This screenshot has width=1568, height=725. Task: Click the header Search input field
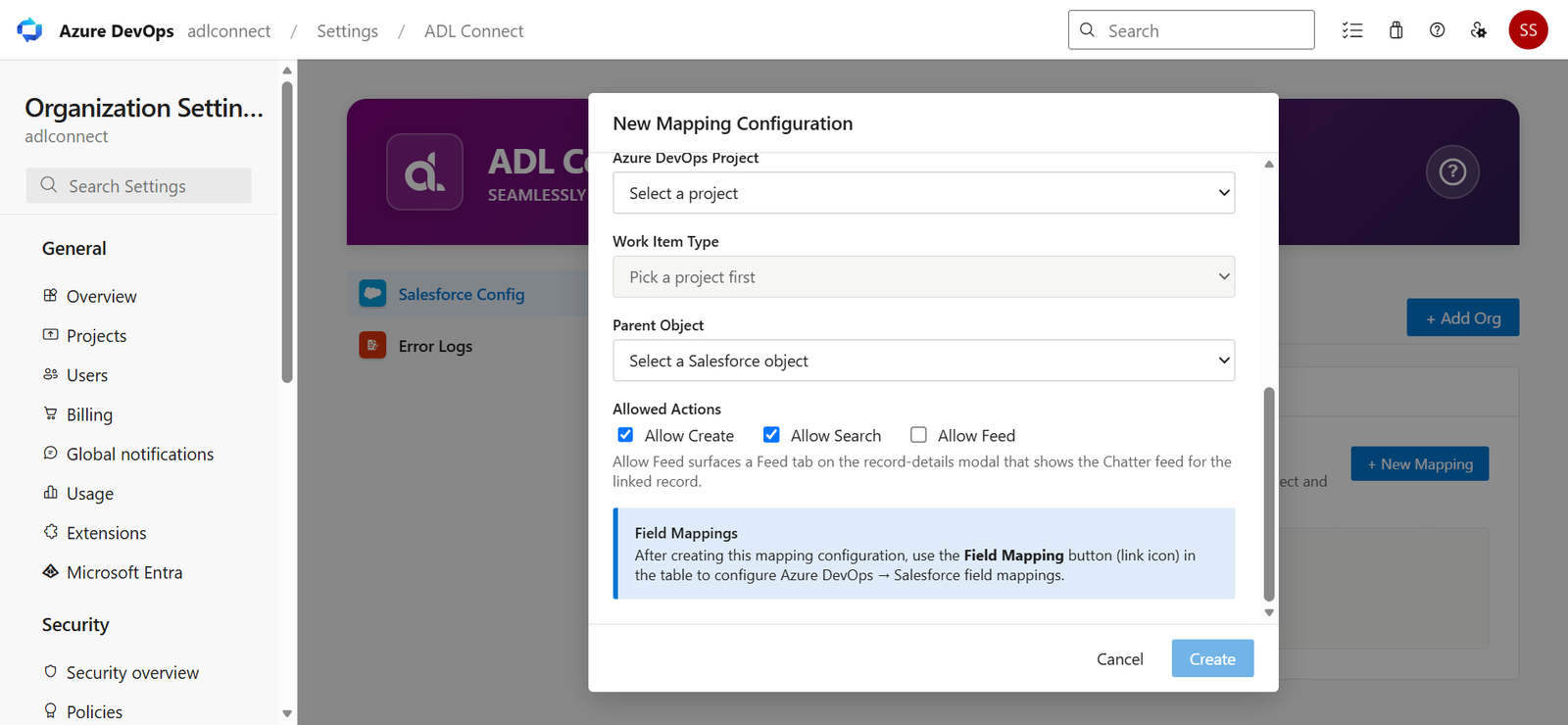click(x=1191, y=29)
